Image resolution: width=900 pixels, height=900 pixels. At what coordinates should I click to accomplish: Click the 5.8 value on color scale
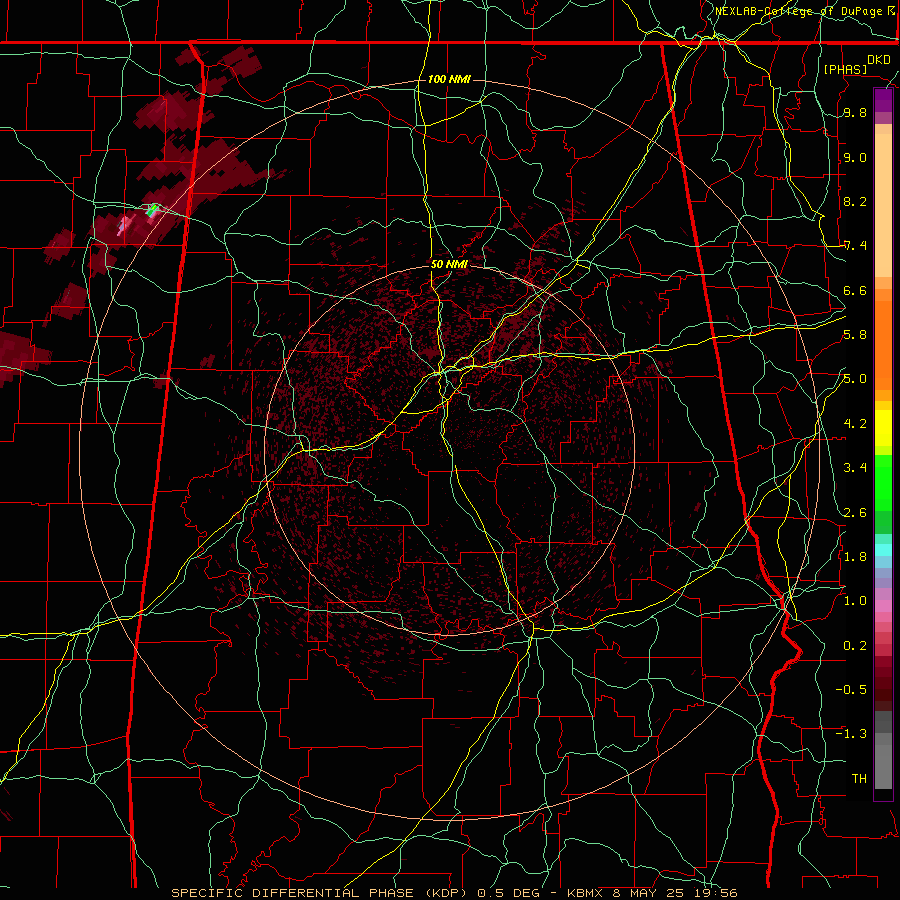click(x=855, y=335)
